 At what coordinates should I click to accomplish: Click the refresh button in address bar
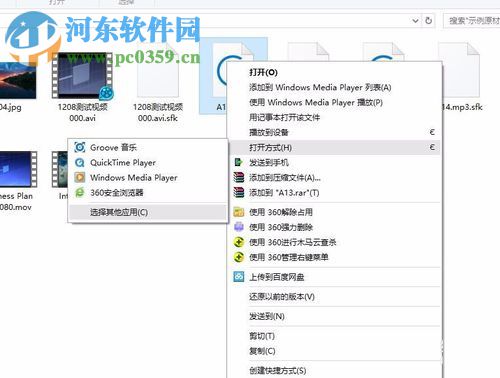pyautogui.click(x=428, y=21)
